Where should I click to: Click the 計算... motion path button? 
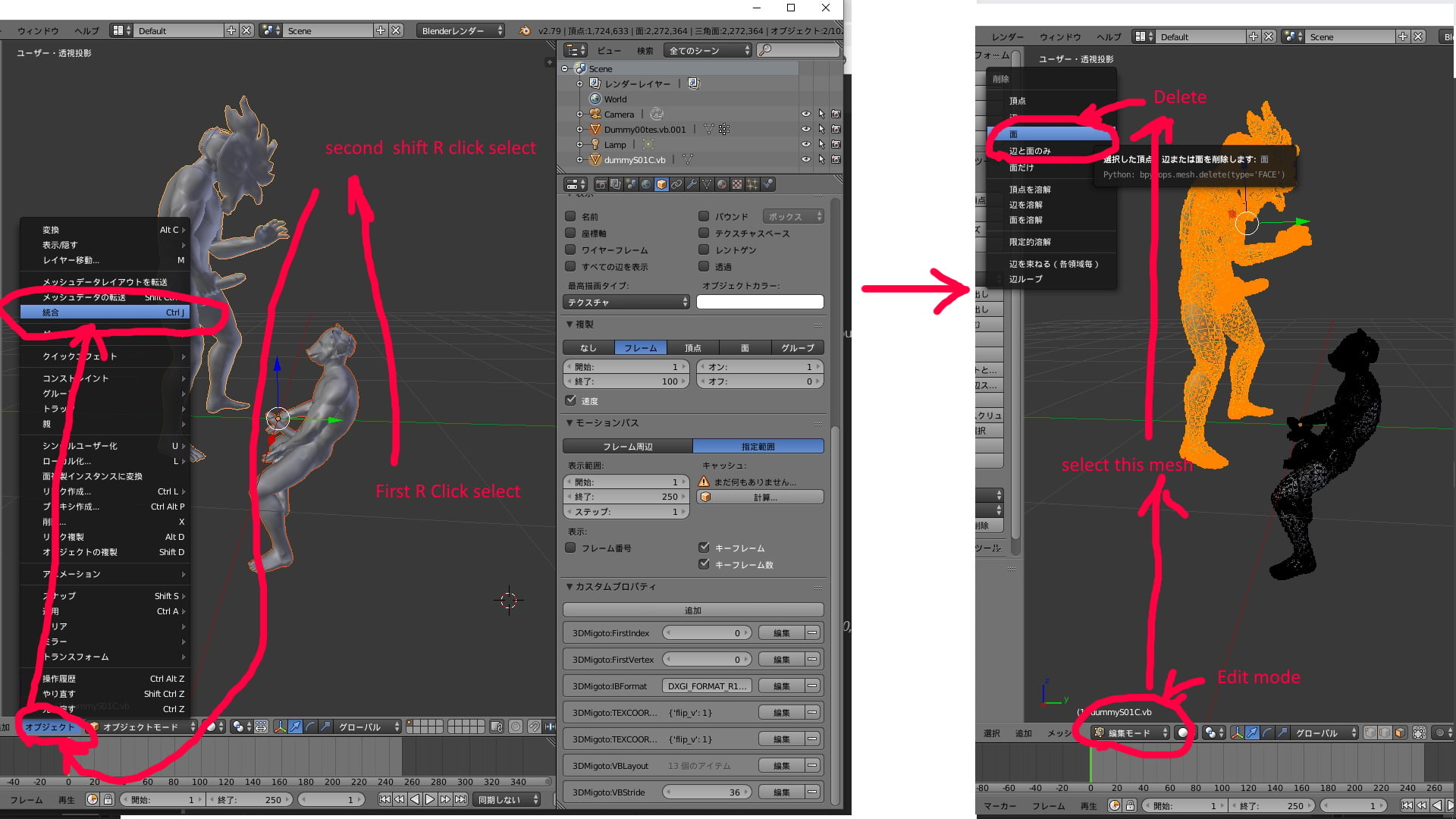click(761, 497)
